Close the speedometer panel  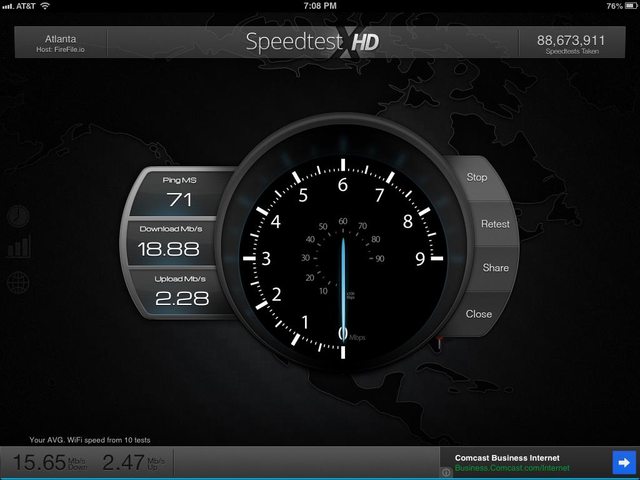(478, 314)
